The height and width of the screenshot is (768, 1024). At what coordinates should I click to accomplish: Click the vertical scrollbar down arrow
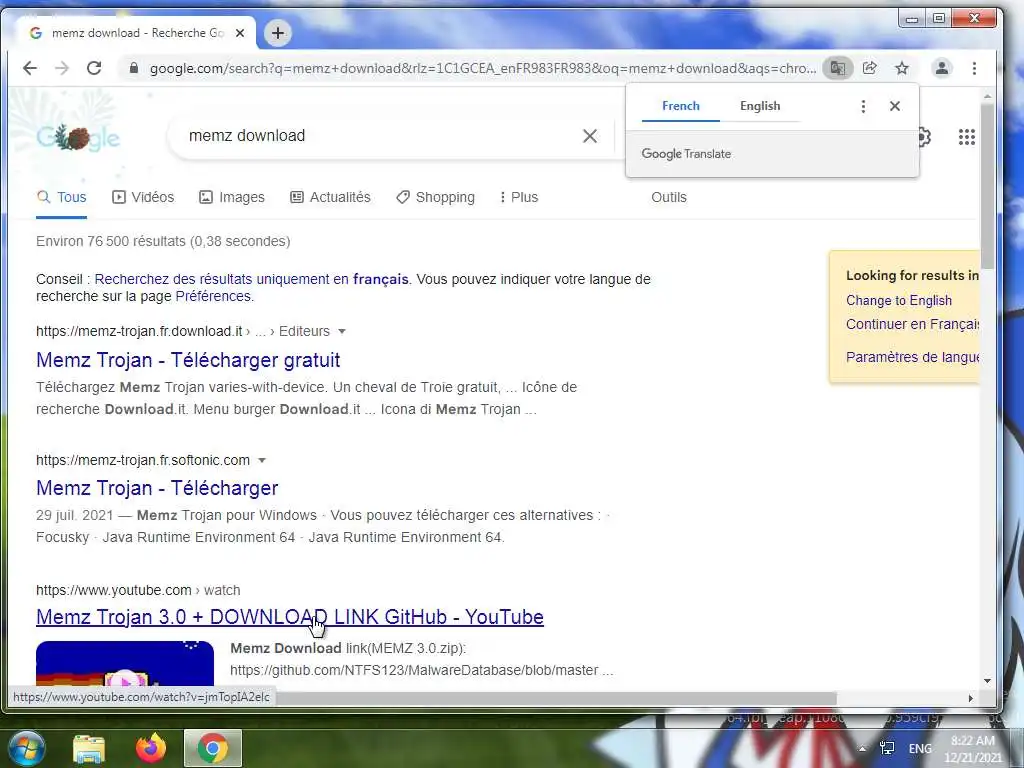(987, 680)
